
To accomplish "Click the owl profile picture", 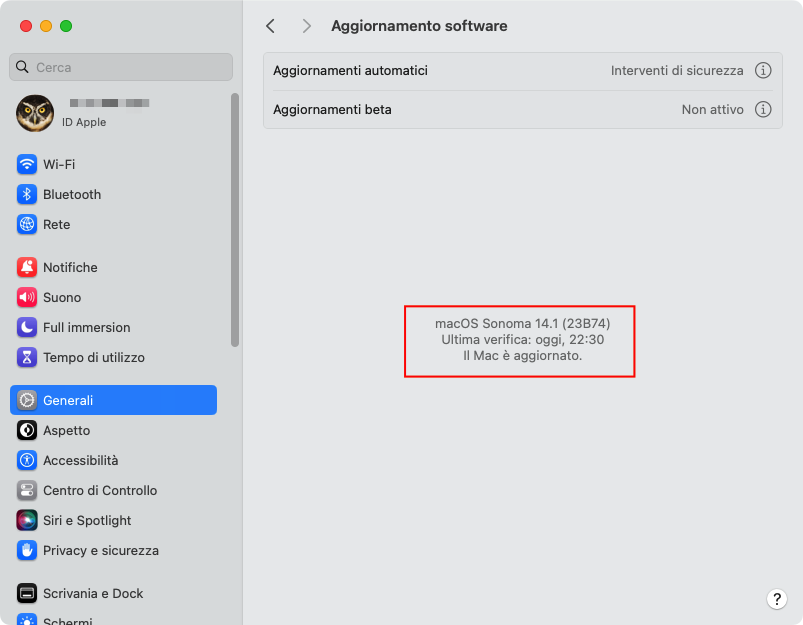I will point(35,113).
